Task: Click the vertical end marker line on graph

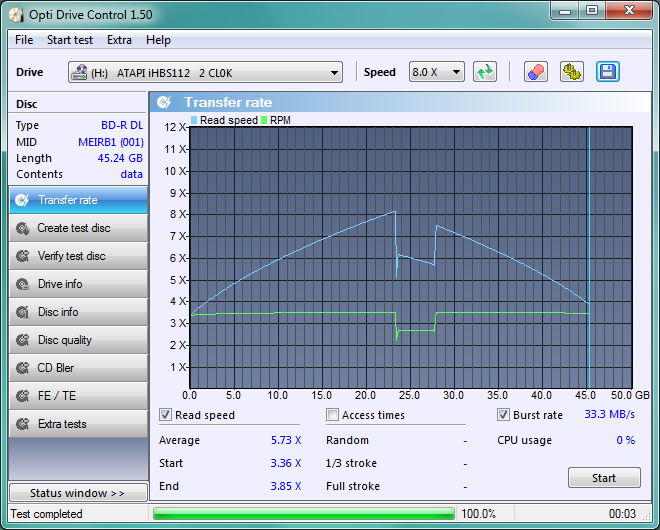Action: pyautogui.click(x=589, y=258)
